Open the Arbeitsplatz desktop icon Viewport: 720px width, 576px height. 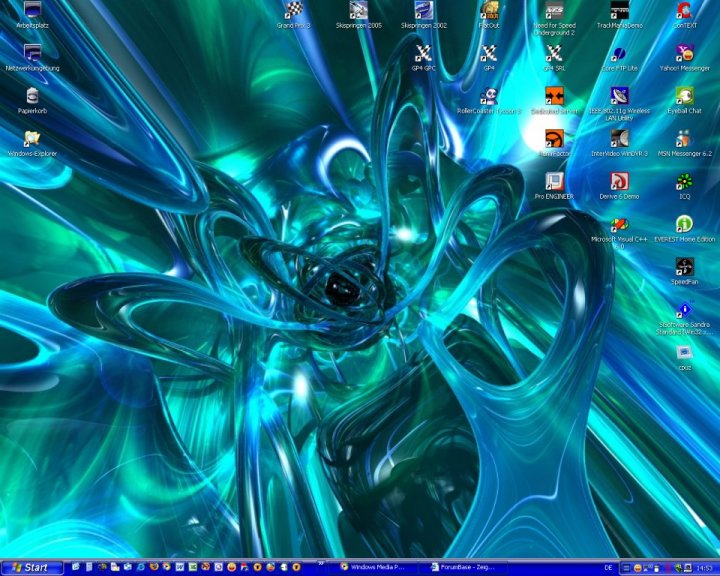pos(32,15)
